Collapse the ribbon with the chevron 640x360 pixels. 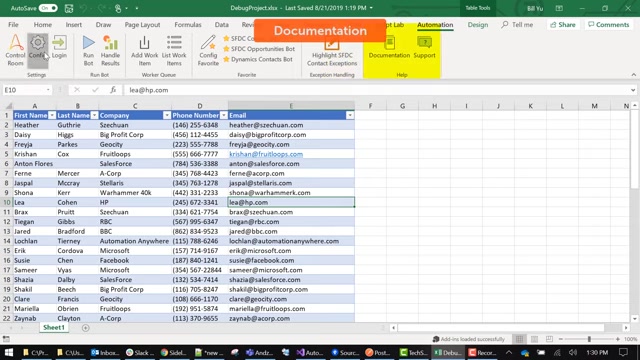coord(633,75)
